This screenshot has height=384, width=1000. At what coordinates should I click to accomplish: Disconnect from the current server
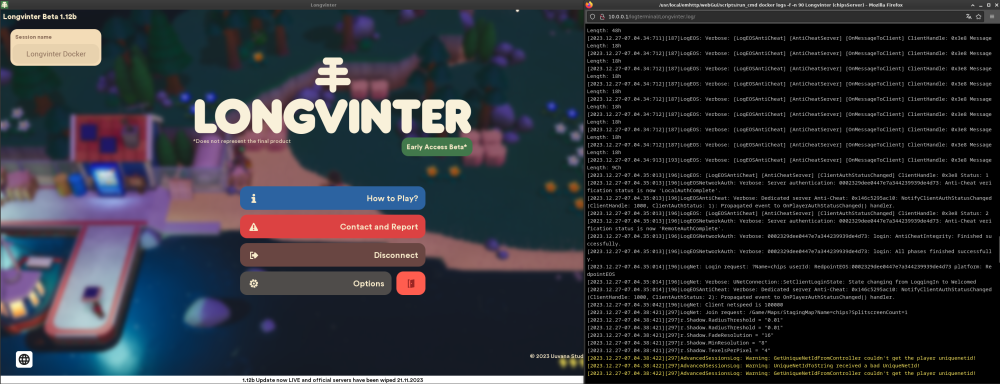(332, 255)
